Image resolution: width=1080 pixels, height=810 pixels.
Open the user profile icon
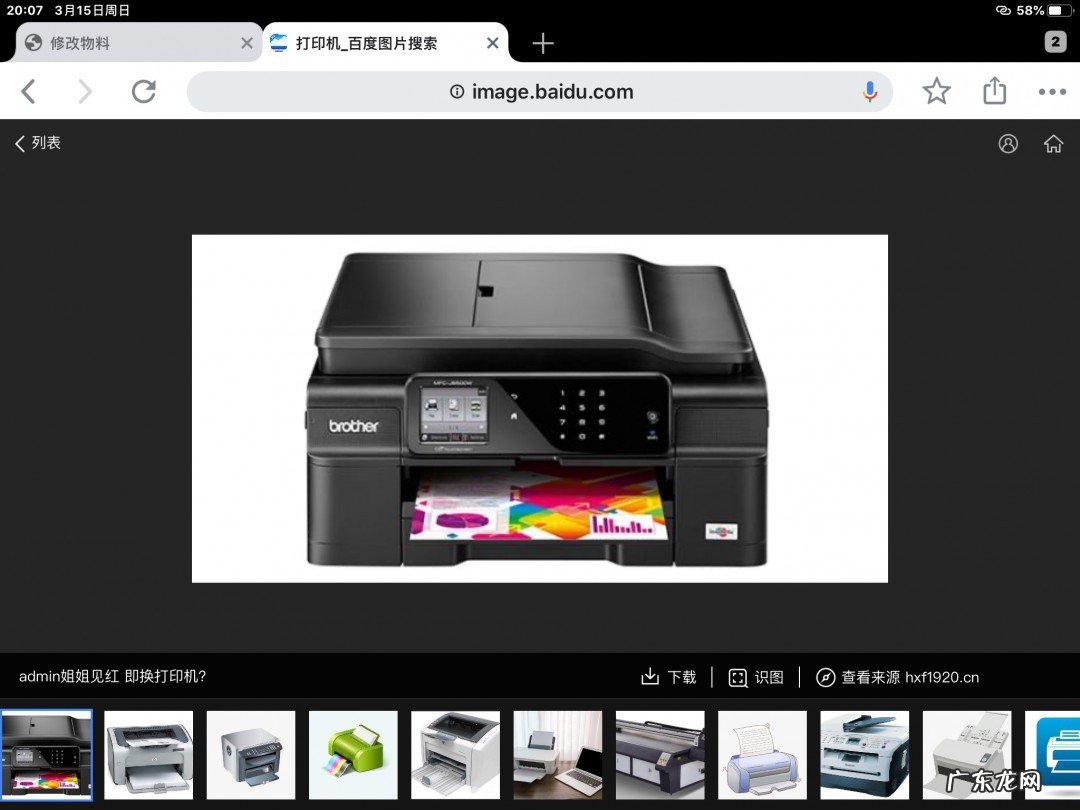(1008, 144)
